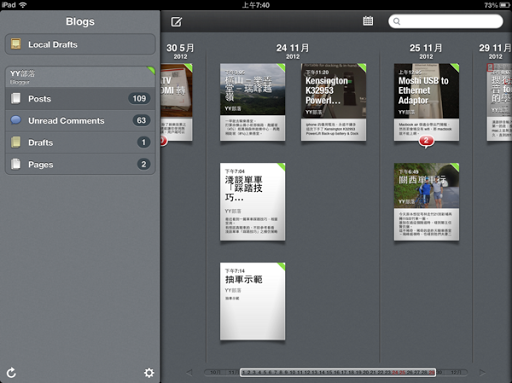512x383 pixels.
Task: Open Local Drafts
Action: pos(80,44)
